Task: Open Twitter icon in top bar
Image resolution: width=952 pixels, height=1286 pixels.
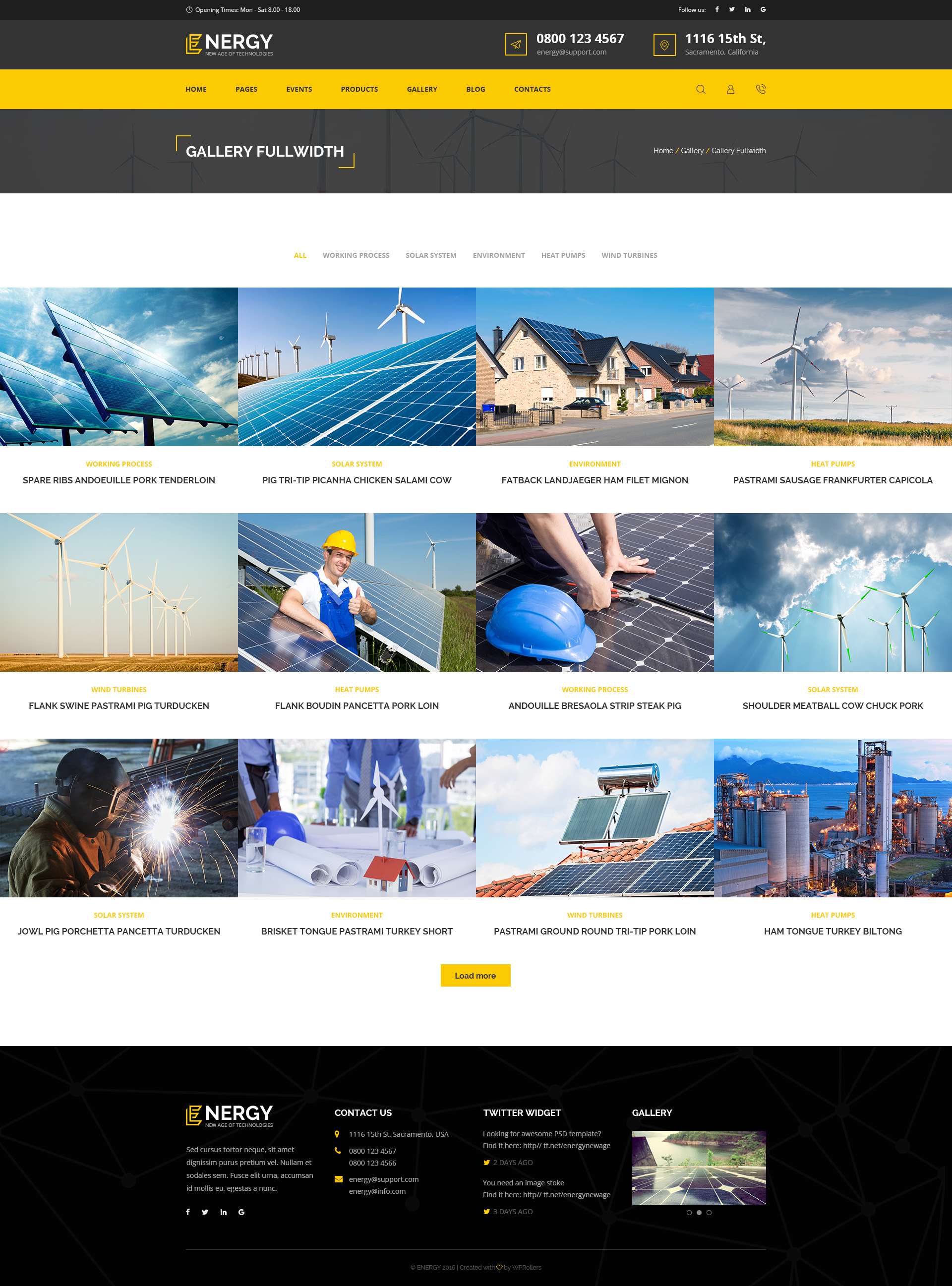Action: click(x=732, y=10)
